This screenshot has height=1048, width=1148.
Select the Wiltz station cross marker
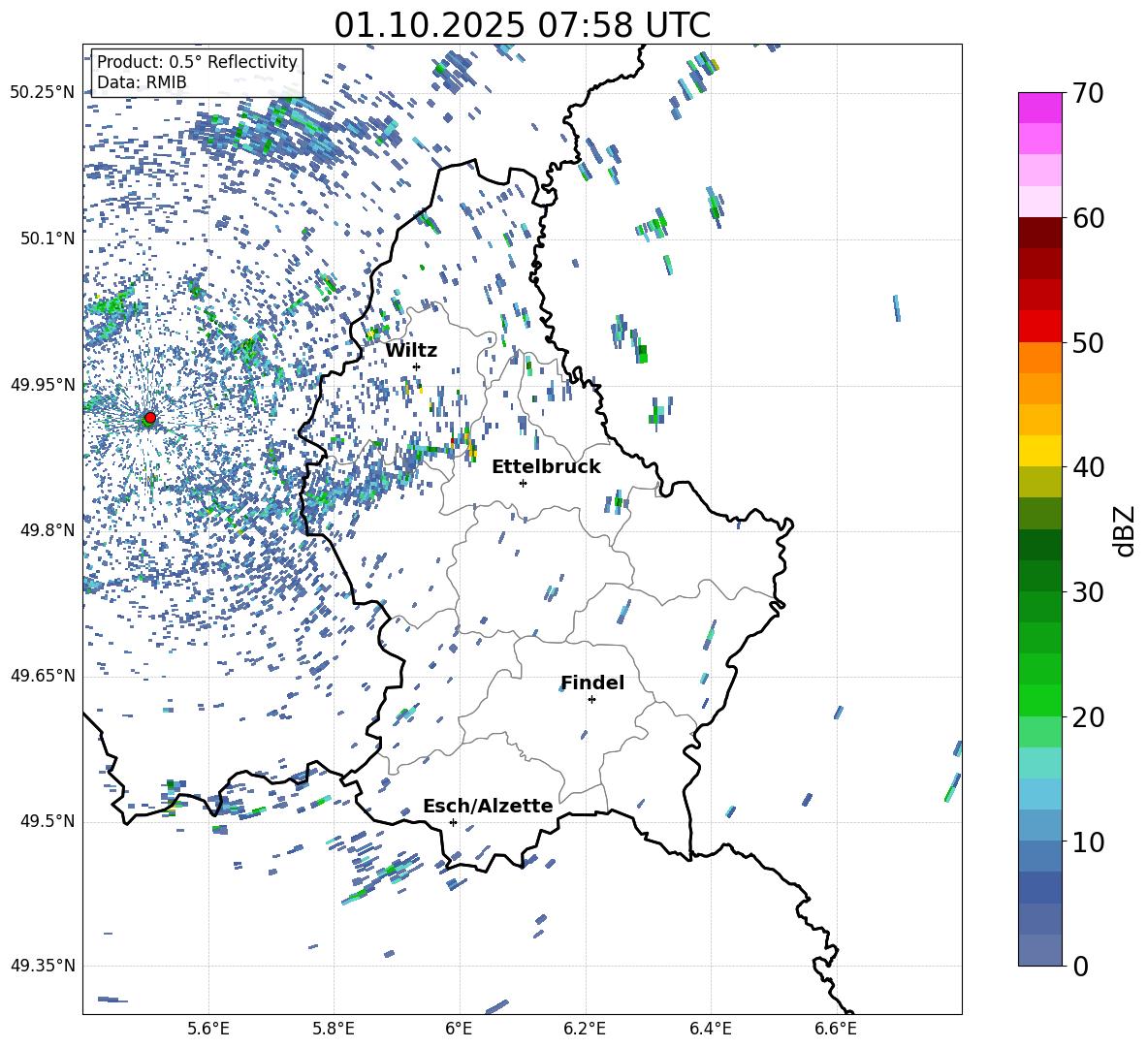coord(416,366)
